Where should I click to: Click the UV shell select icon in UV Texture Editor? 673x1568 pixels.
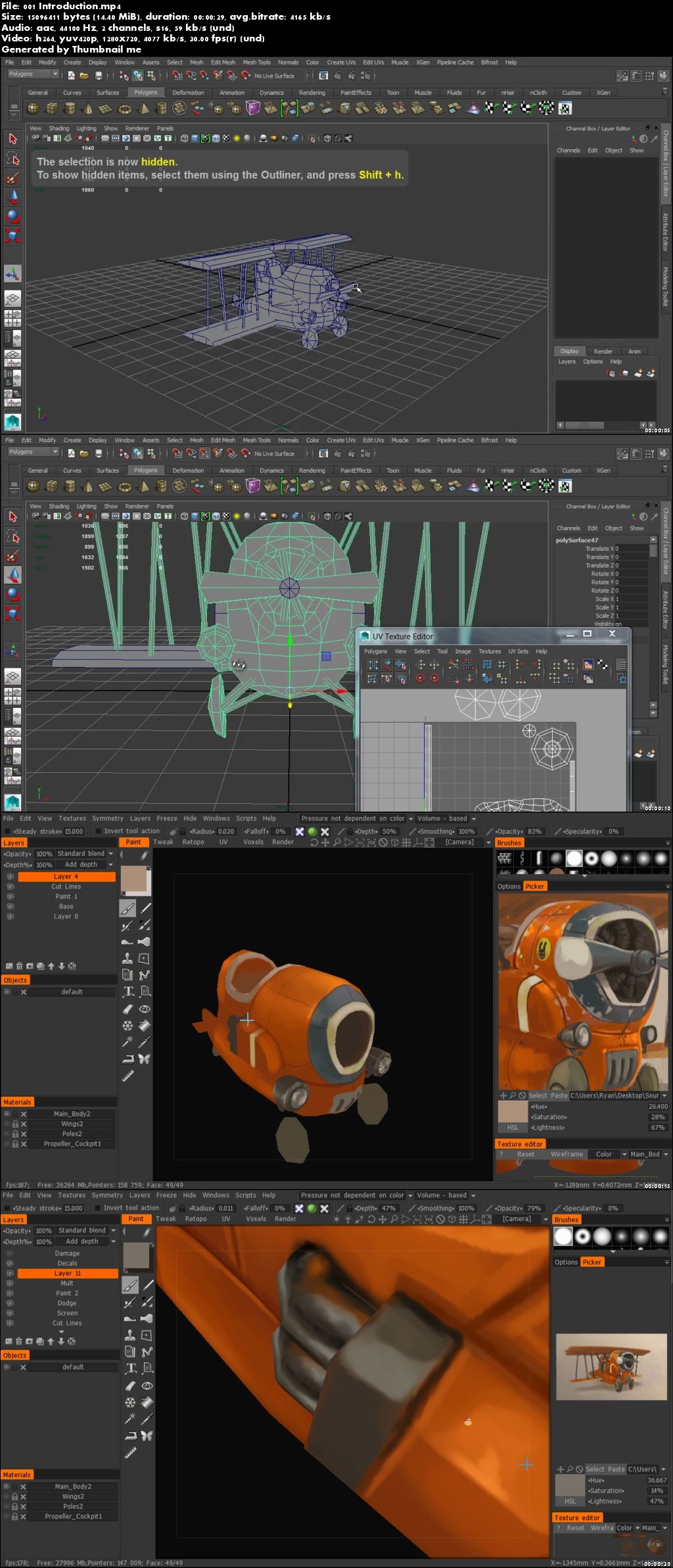click(400, 665)
